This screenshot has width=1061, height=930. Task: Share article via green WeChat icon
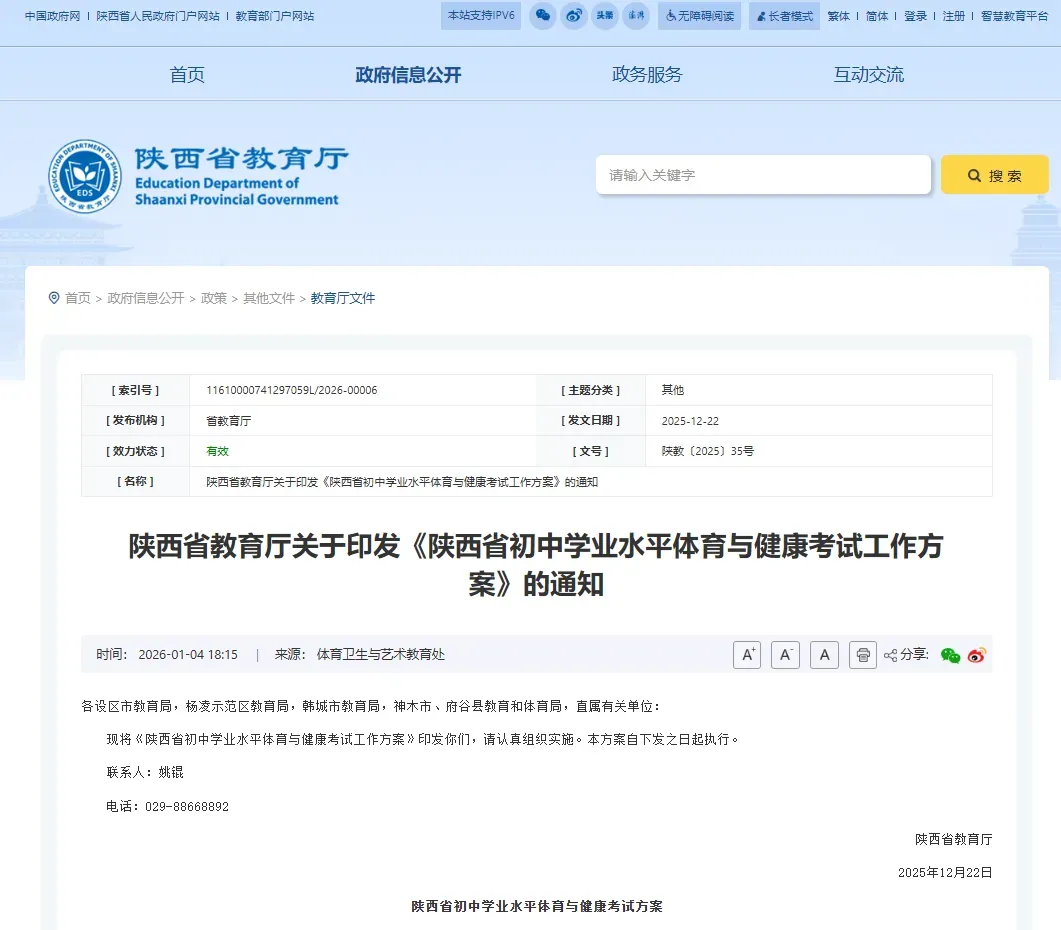click(950, 655)
